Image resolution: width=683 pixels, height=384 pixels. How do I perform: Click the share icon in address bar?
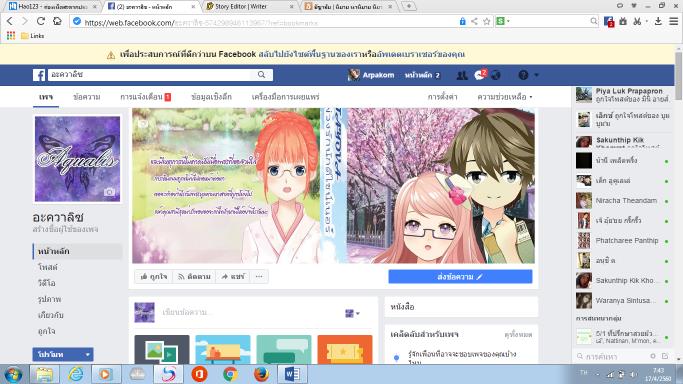[x=474, y=21]
